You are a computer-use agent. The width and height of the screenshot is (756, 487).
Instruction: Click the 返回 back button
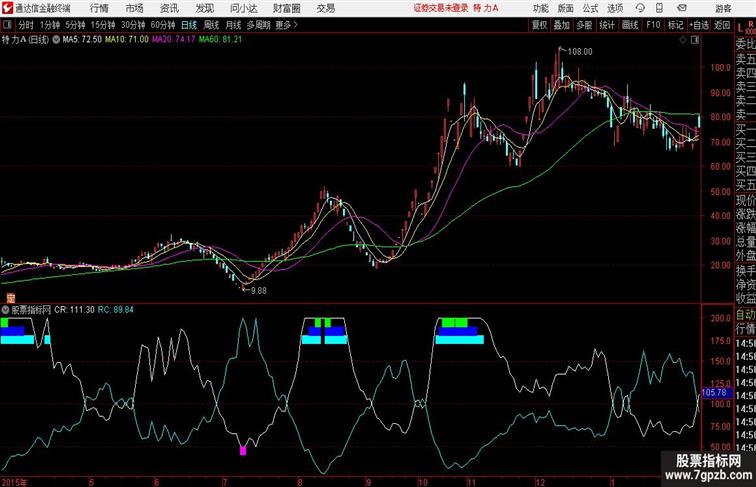point(722,25)
